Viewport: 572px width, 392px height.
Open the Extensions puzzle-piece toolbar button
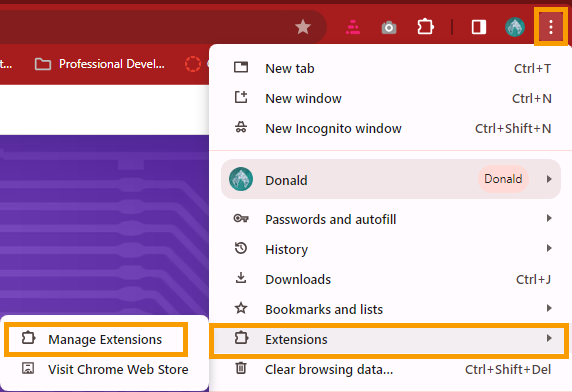pyautogui.click(x=425, y=27)
